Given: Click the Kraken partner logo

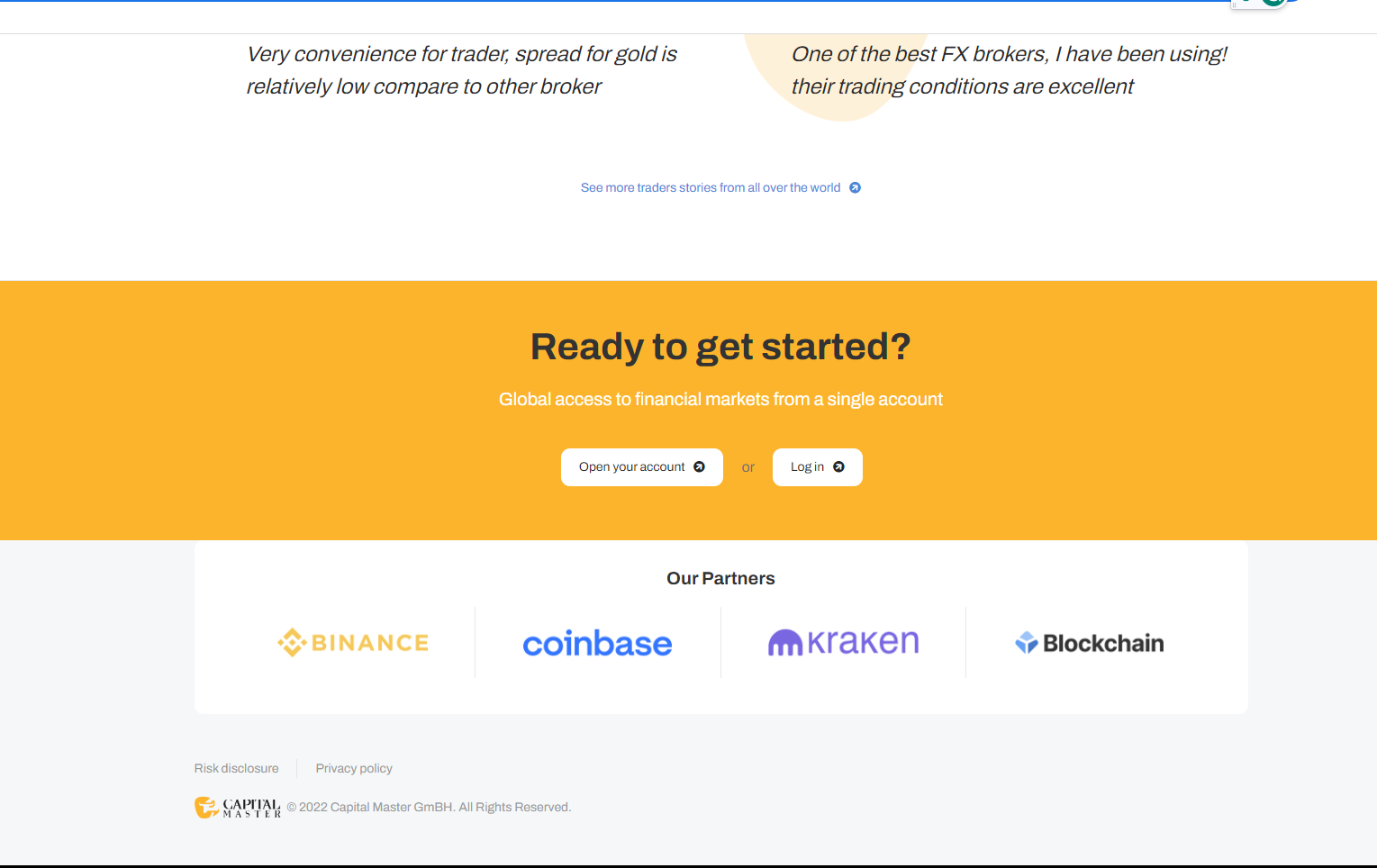Looking at the screenshot, I should pos(843,642).
